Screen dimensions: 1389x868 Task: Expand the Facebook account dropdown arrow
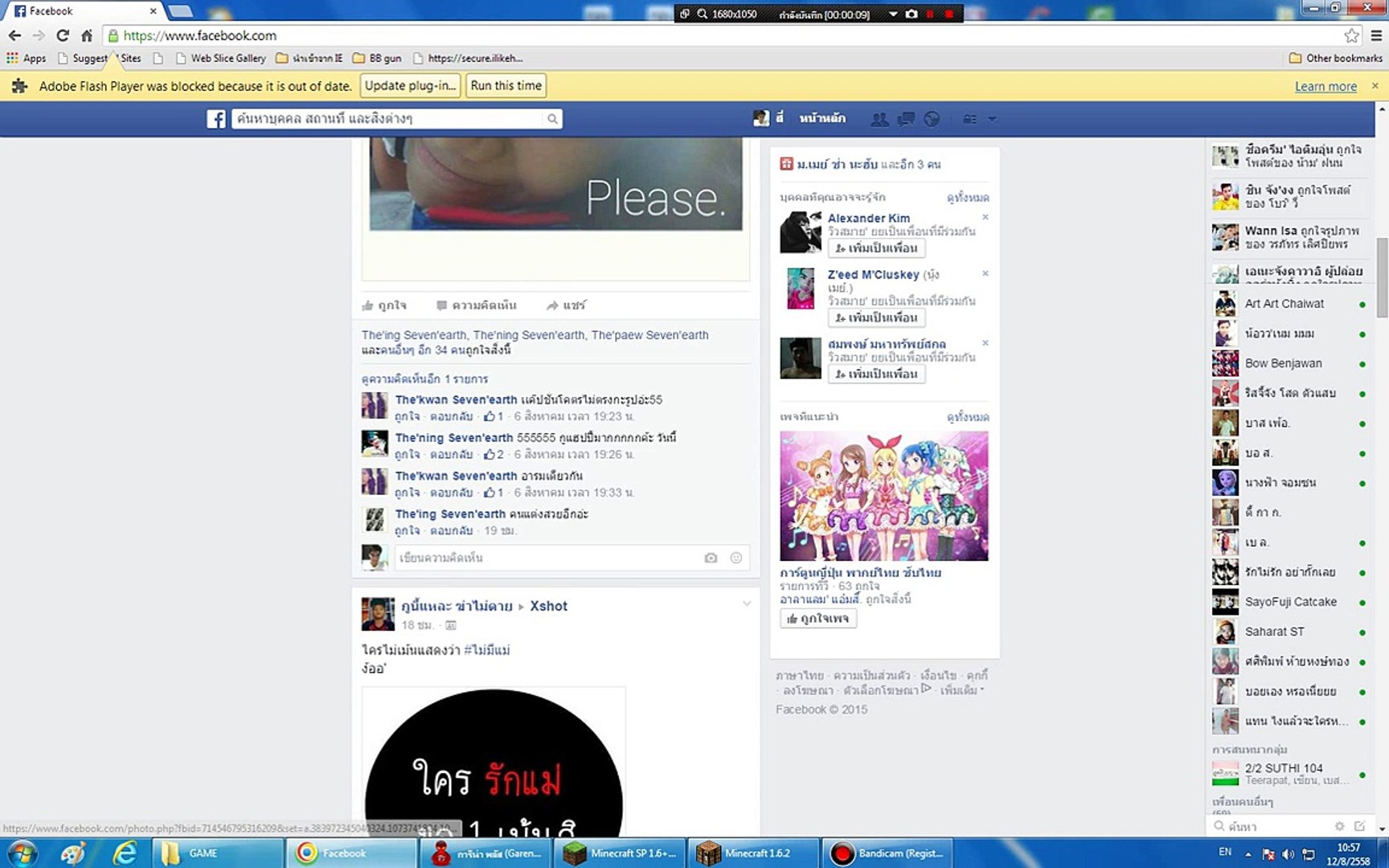[x=992, y=119]
